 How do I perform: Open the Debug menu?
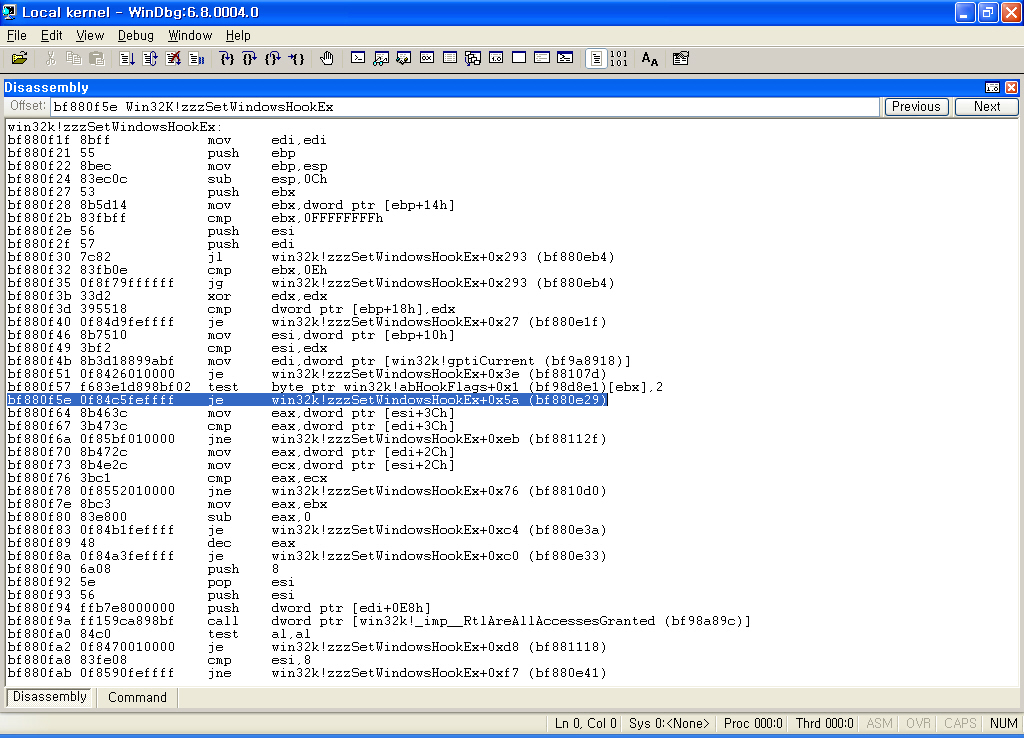pyautogui.click(x=136, y=35)
